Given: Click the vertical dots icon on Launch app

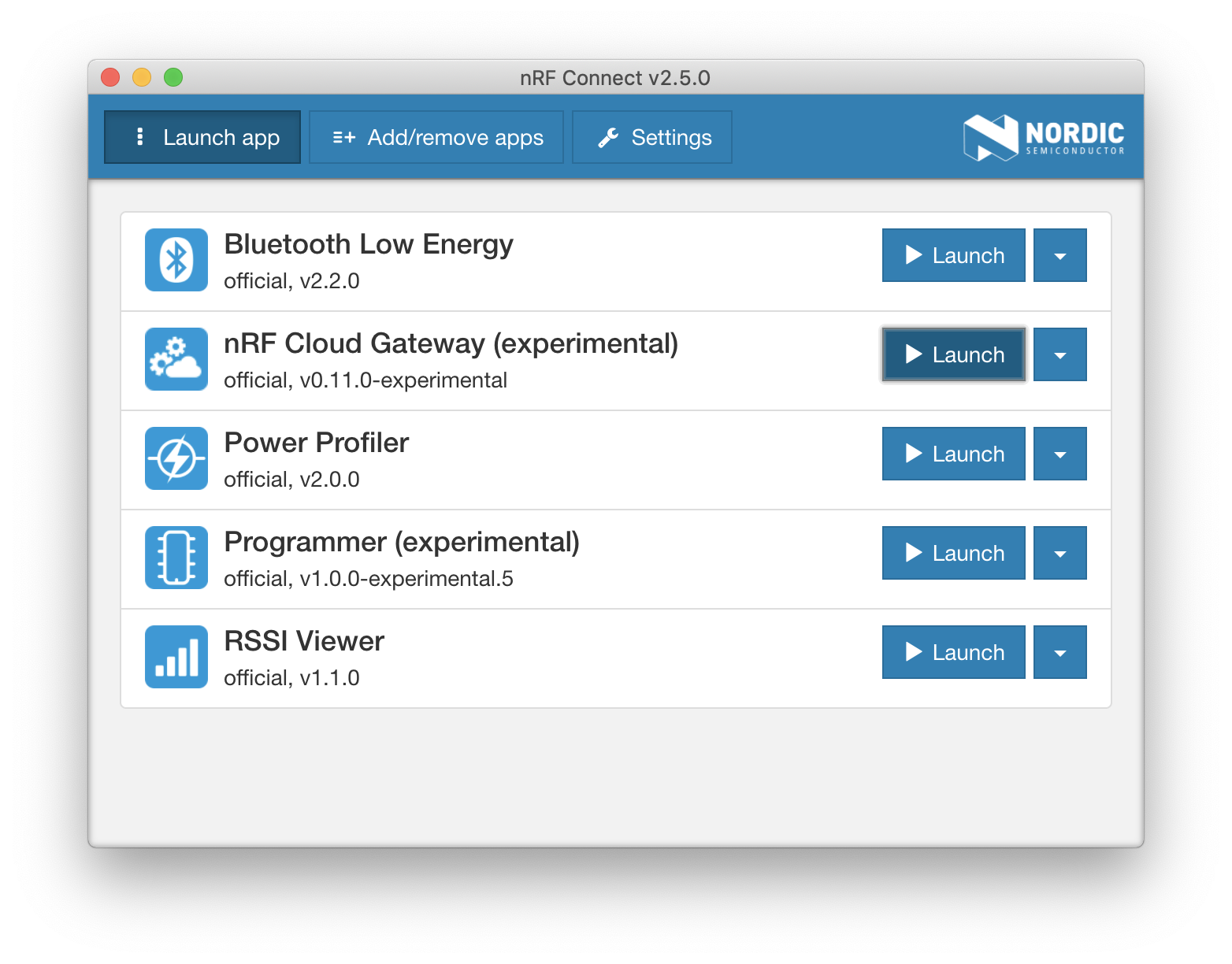Looking at the screenshot, I should click(140, 136).
